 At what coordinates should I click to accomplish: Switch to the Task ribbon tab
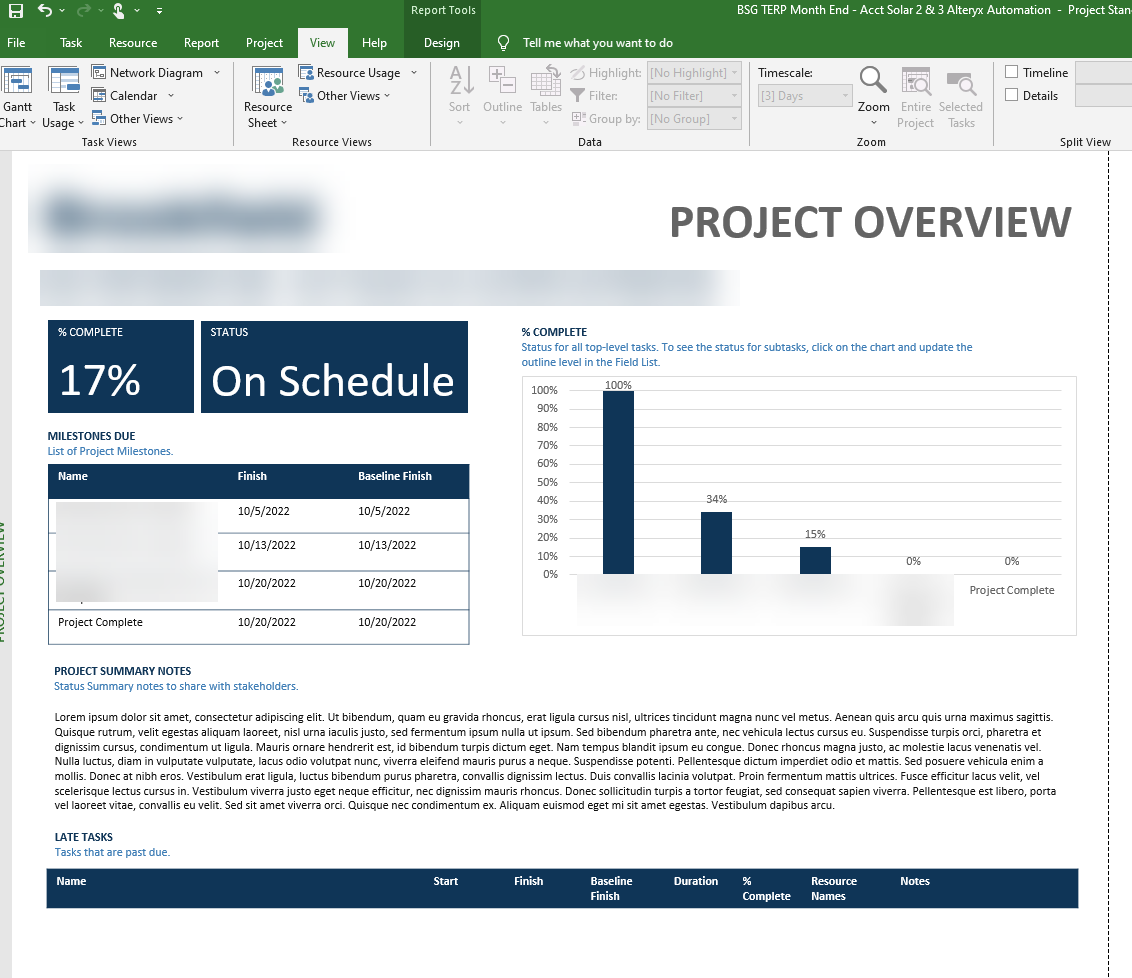(x=71, y=43)
